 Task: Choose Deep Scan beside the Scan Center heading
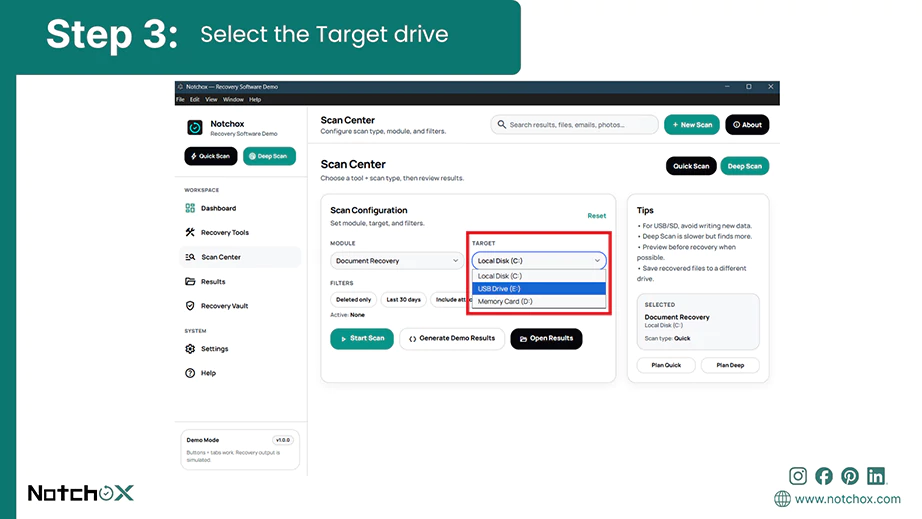744,166
